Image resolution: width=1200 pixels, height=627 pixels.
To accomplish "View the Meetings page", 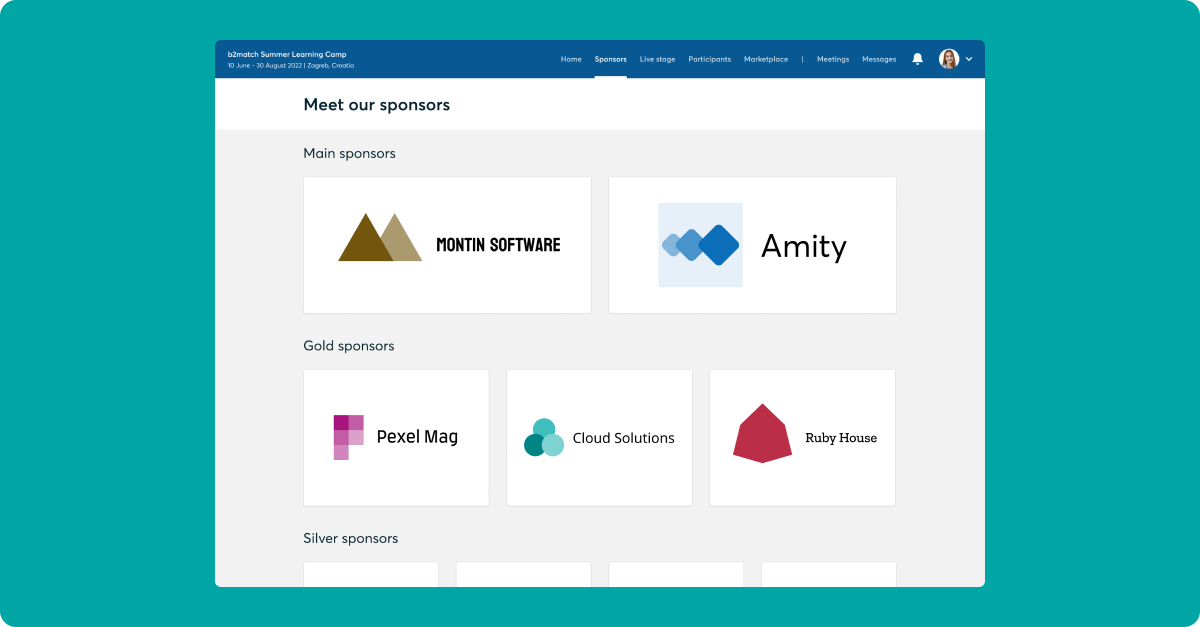I will (x=832, y=59).
